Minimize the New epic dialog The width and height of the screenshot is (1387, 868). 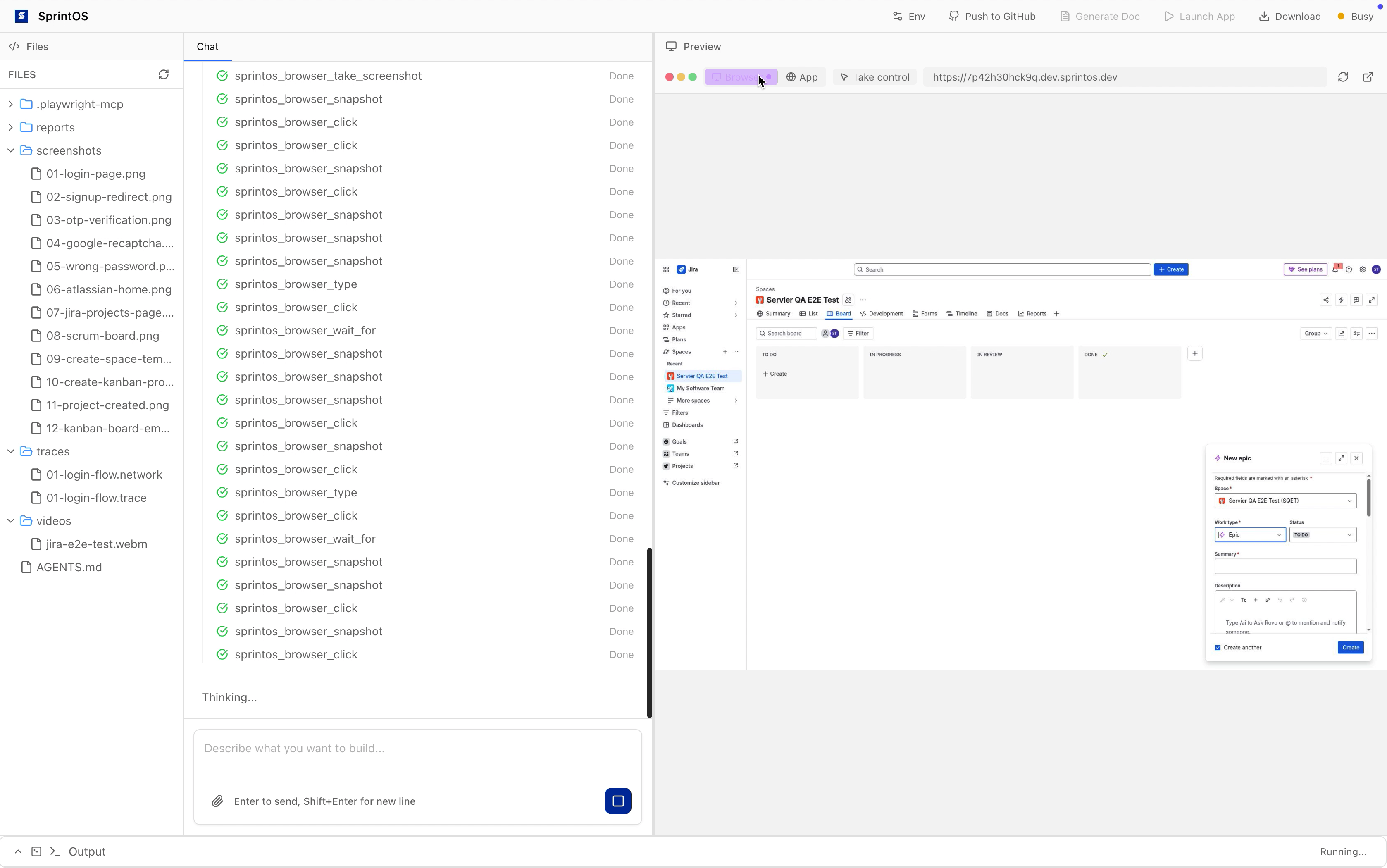[x=1325, y=458]
